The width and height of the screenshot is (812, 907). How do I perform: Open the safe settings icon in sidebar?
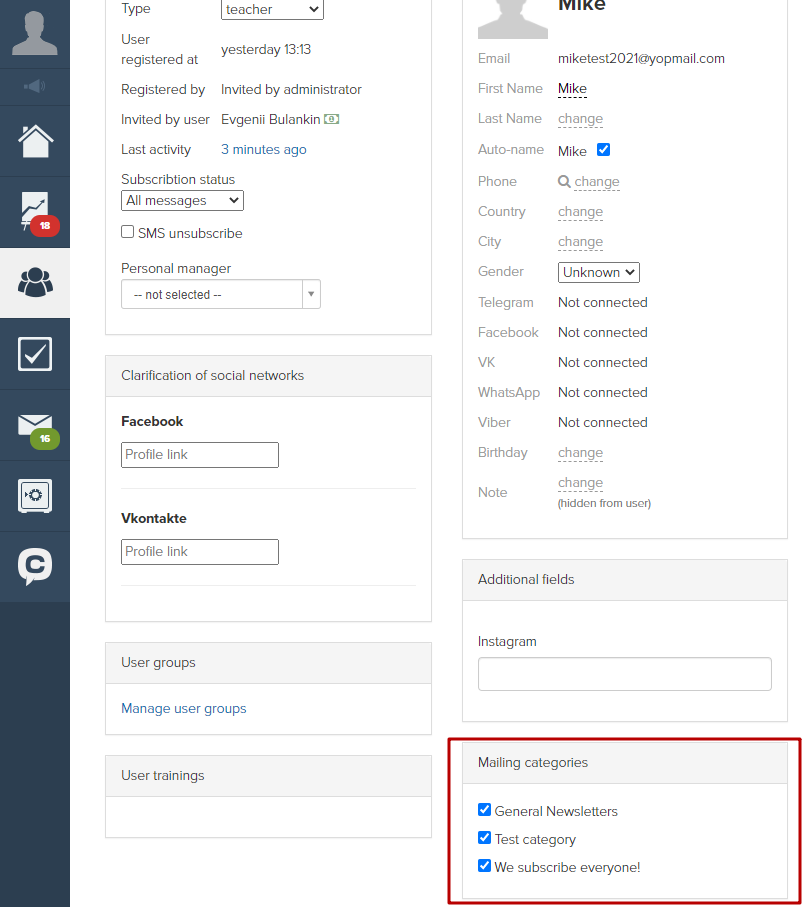tap(35, 496)
